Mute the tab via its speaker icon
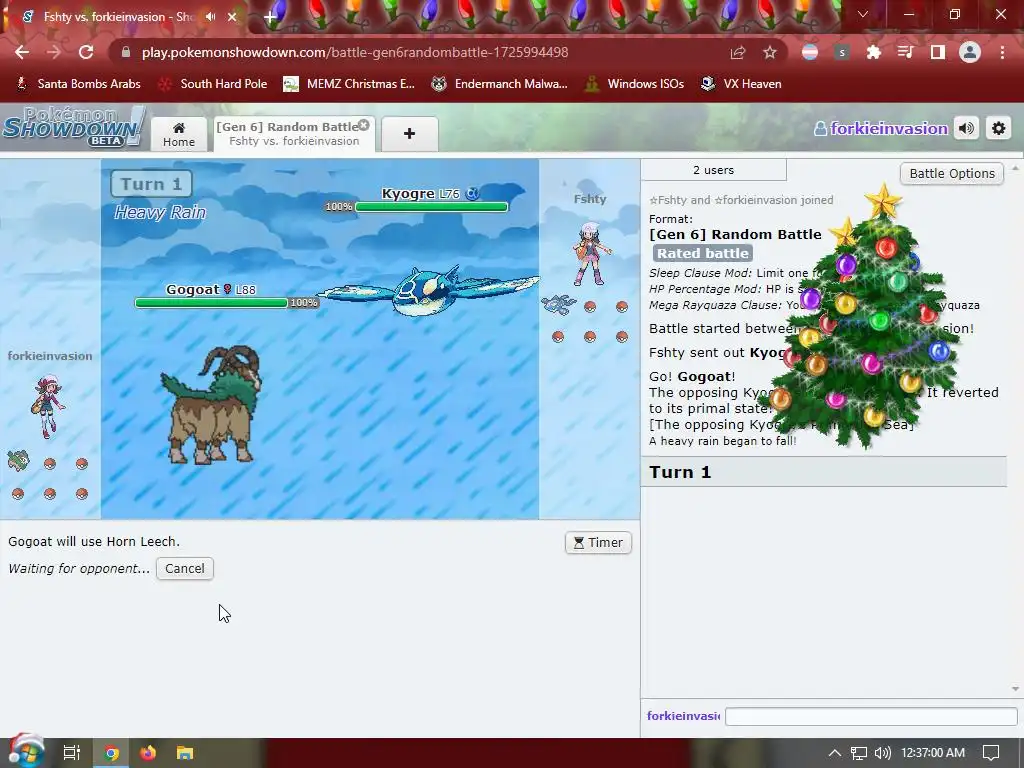Screen dimensions: 1024x768 pos(210,17)
